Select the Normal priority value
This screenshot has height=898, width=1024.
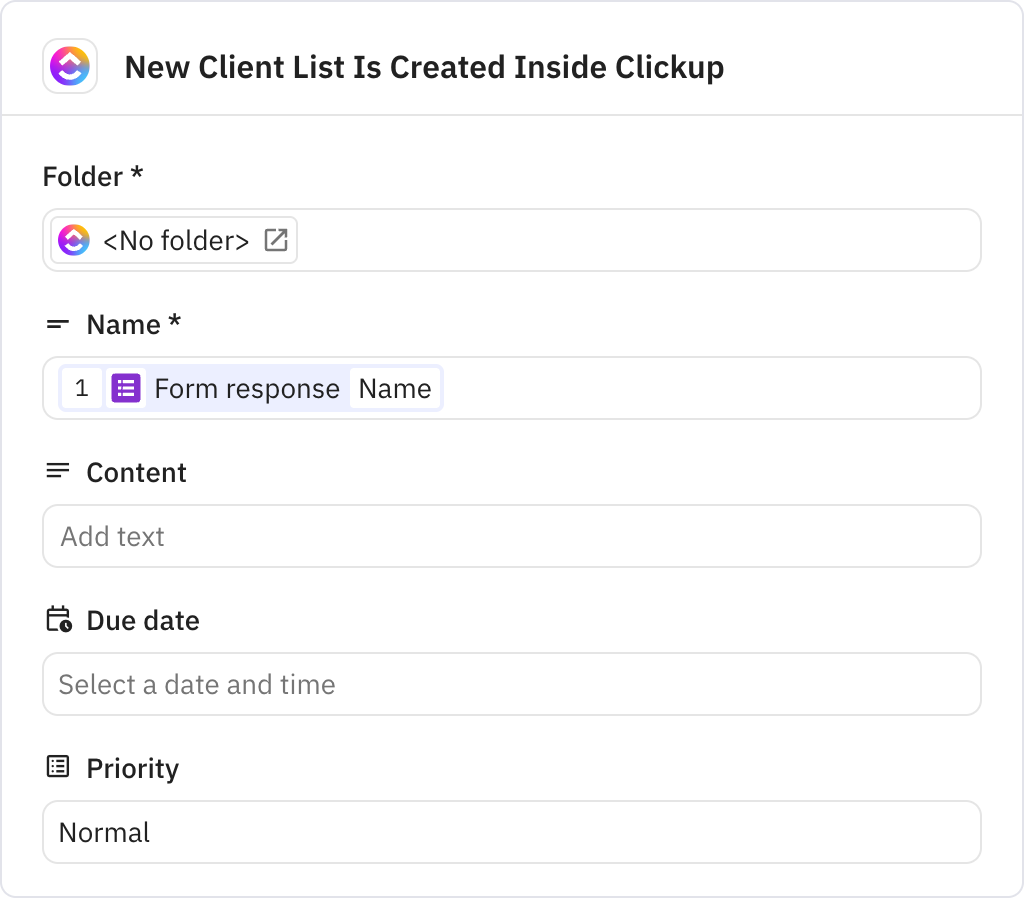click(x=105, y=832)
